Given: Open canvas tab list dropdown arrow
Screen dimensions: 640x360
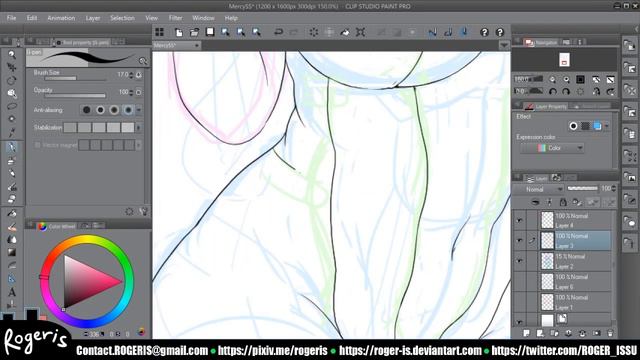Looking at the screenshot, I should [x=504, y=46].
